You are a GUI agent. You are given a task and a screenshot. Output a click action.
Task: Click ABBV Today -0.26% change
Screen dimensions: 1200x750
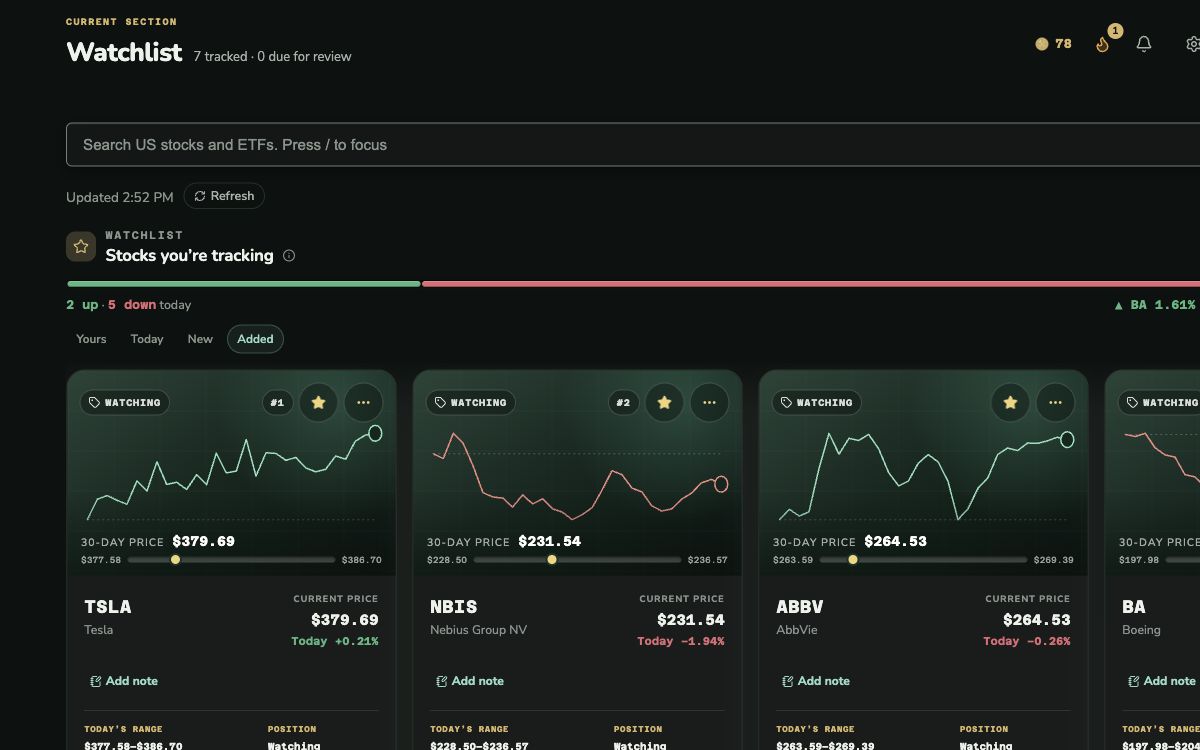[x=1027, y=641]
